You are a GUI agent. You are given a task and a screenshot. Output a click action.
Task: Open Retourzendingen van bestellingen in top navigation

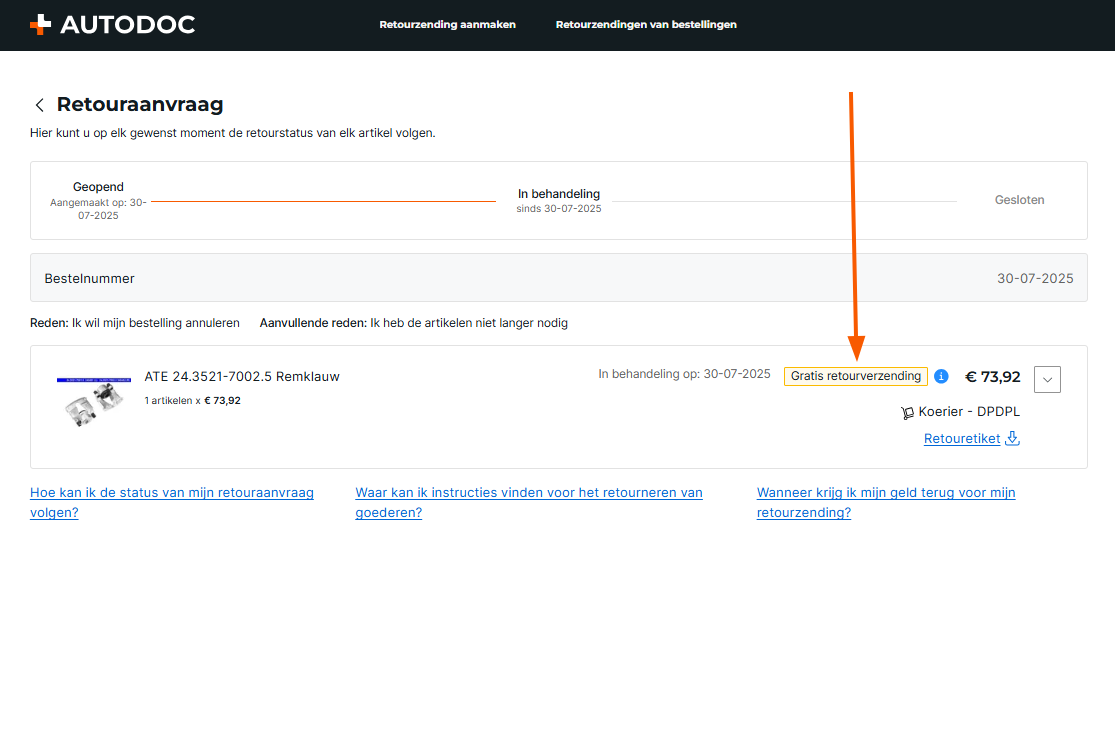(x=646, y=25)
